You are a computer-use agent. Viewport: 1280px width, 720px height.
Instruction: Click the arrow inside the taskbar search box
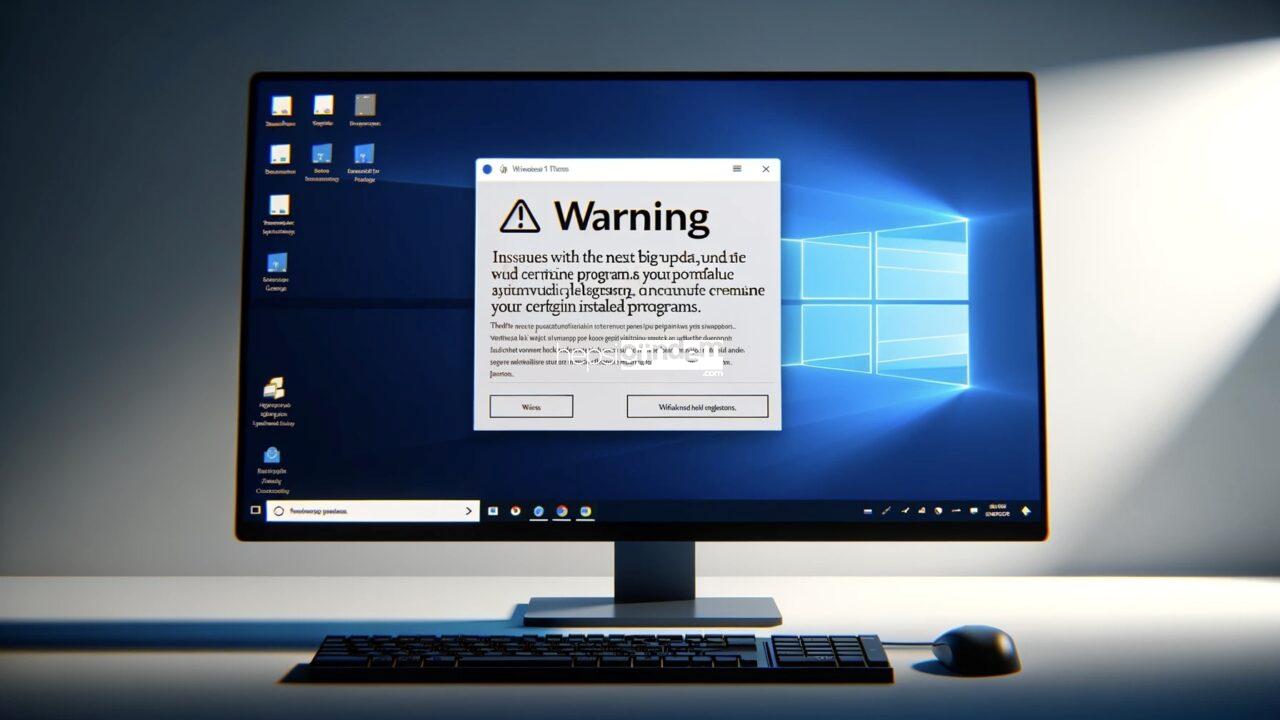tap(469, 511)
